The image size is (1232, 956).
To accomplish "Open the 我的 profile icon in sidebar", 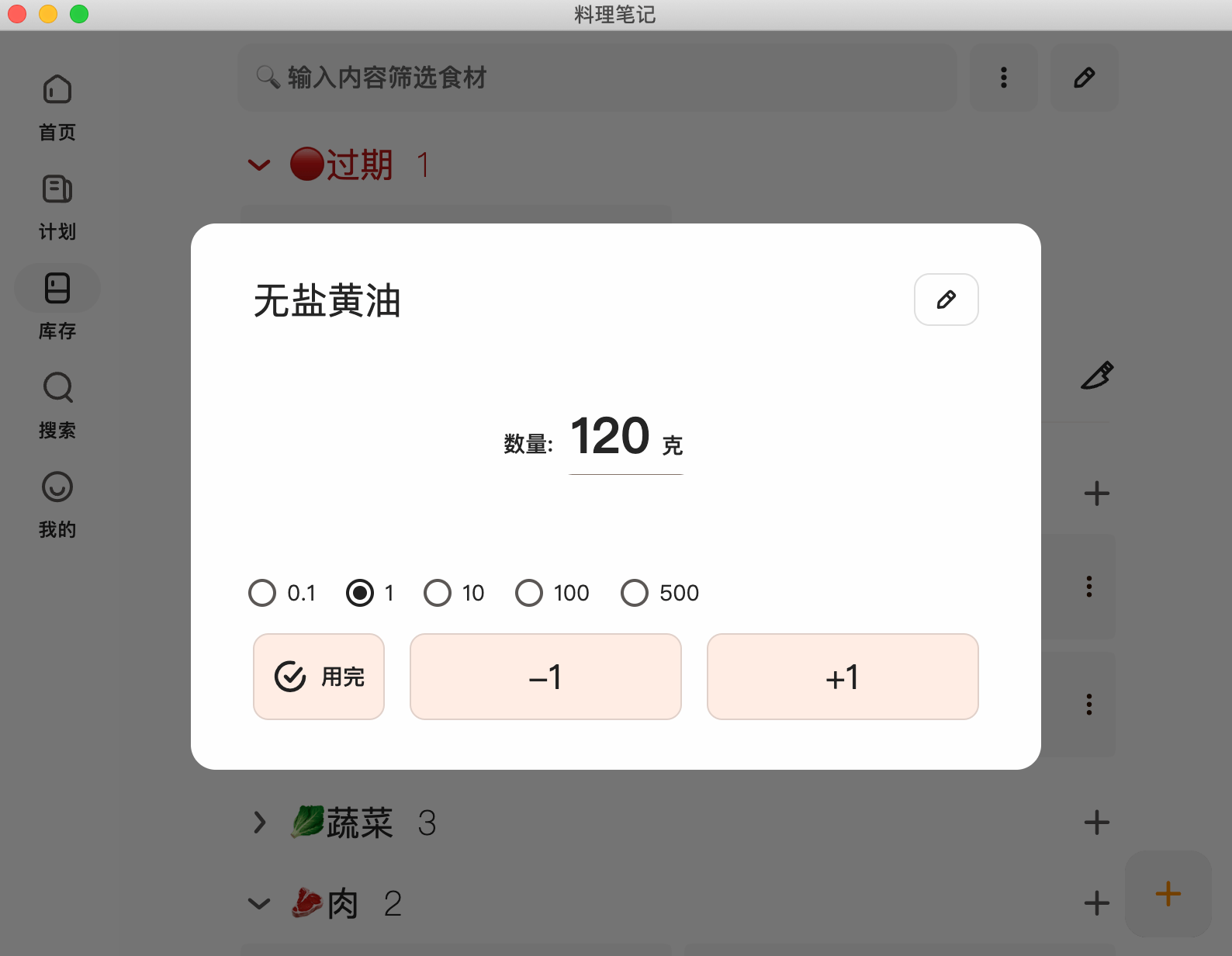I will pyautogui.click(x=57, y=505).
